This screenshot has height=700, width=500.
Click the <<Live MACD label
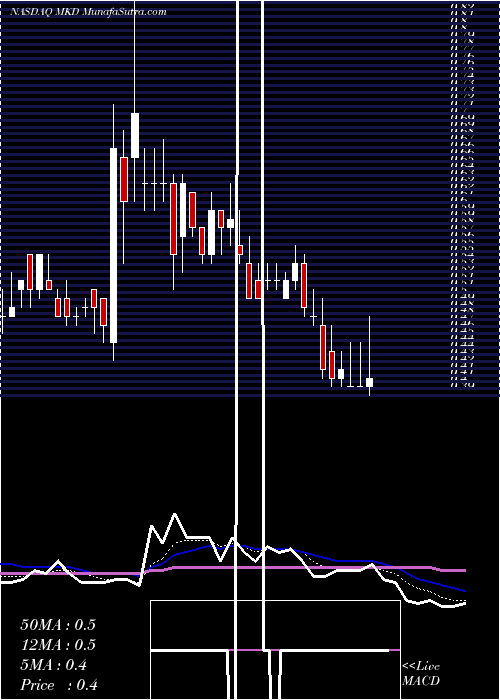pos(421,674)
